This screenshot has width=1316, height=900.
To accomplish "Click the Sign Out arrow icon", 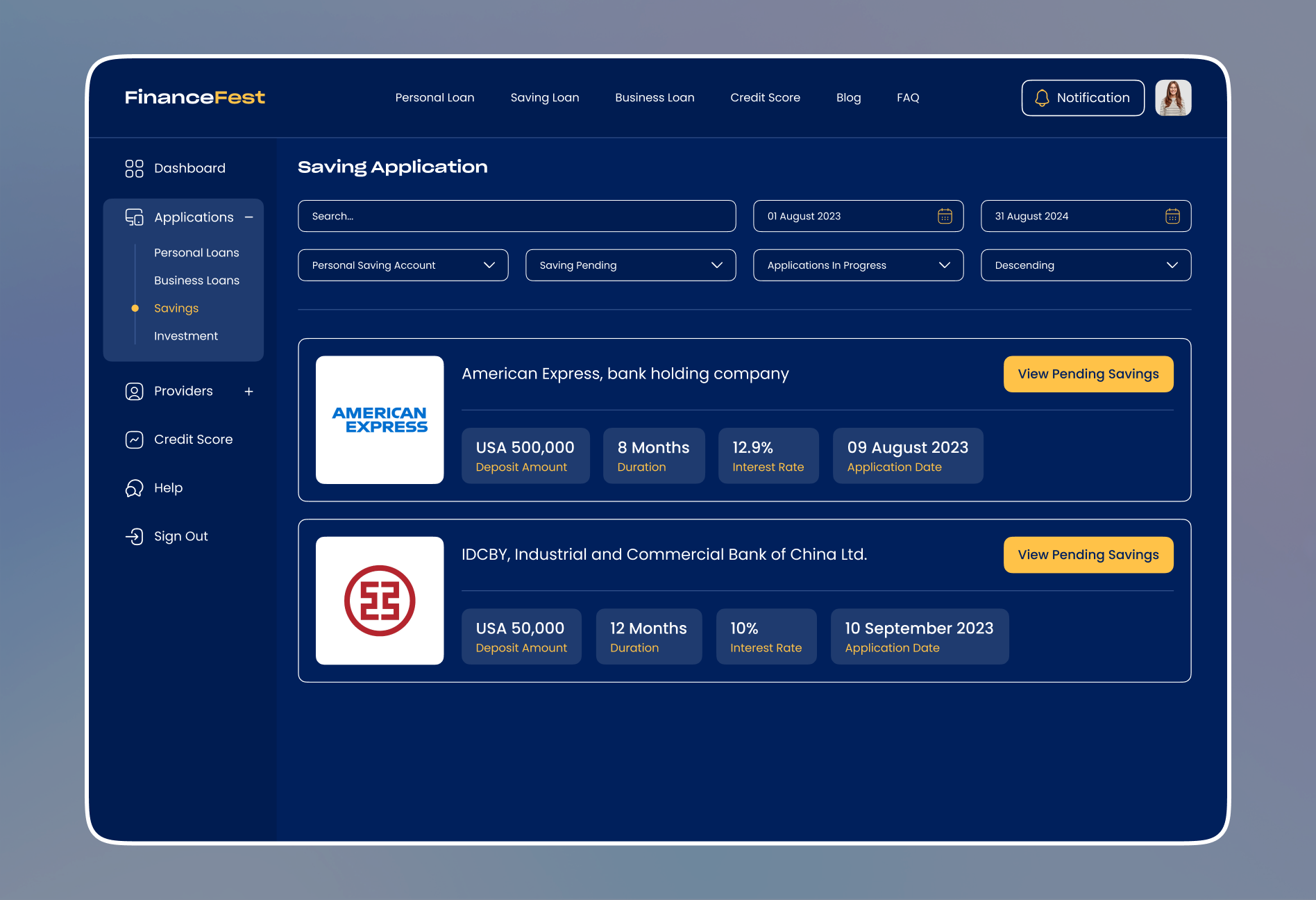I will [x=134, y=536].
